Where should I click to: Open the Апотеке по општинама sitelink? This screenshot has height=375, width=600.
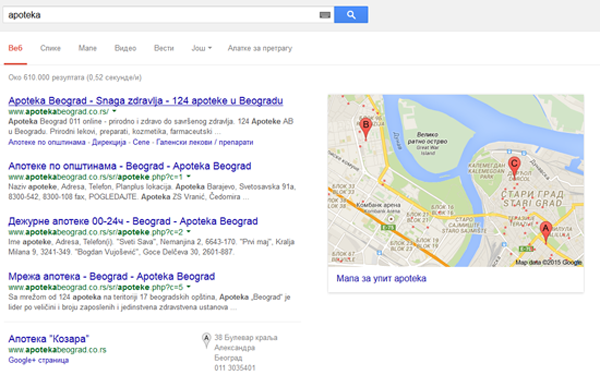tap(47, 142)
